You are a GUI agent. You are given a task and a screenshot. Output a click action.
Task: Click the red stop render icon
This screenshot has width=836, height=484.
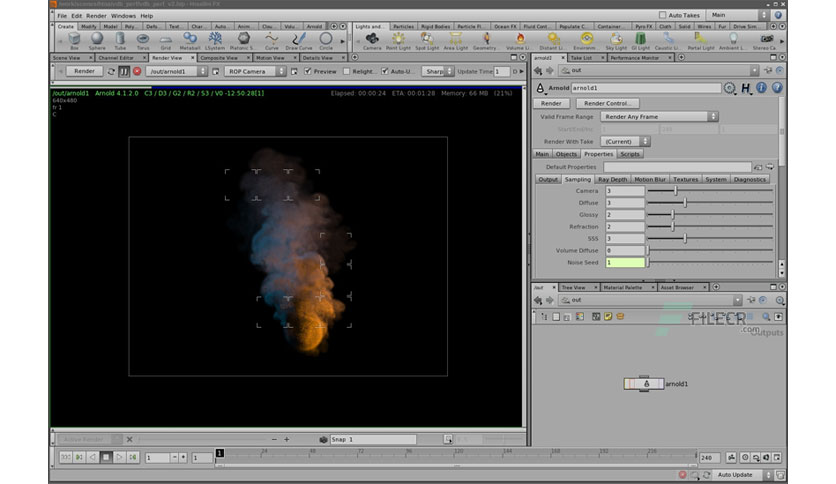click(x=137, y=71)
